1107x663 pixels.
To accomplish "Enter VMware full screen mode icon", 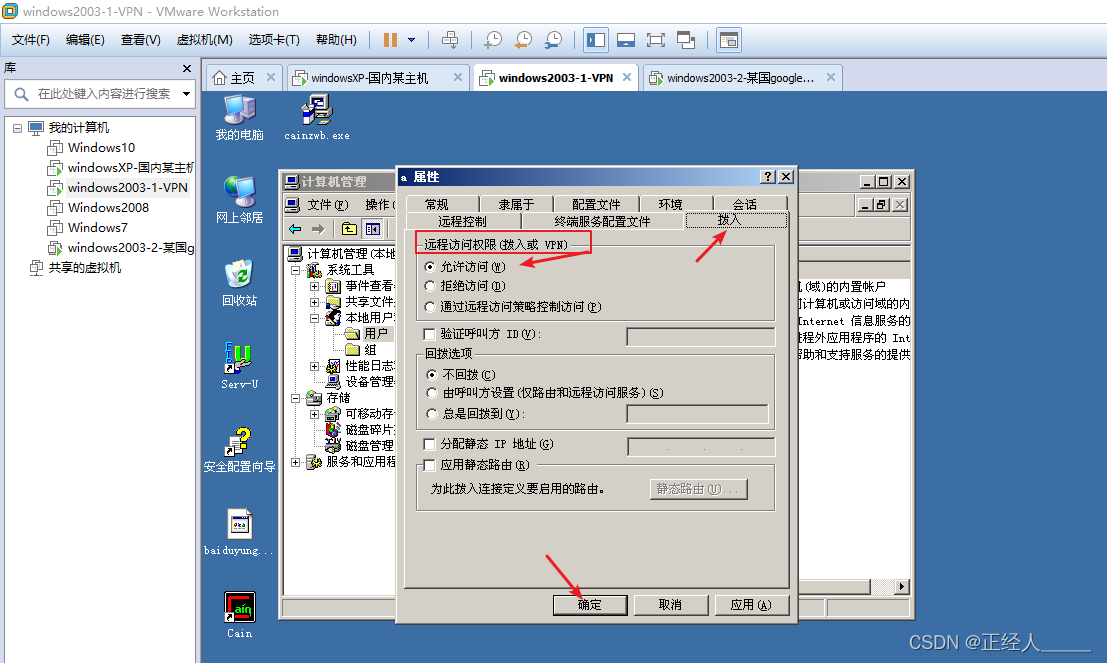I will (656, 40).
